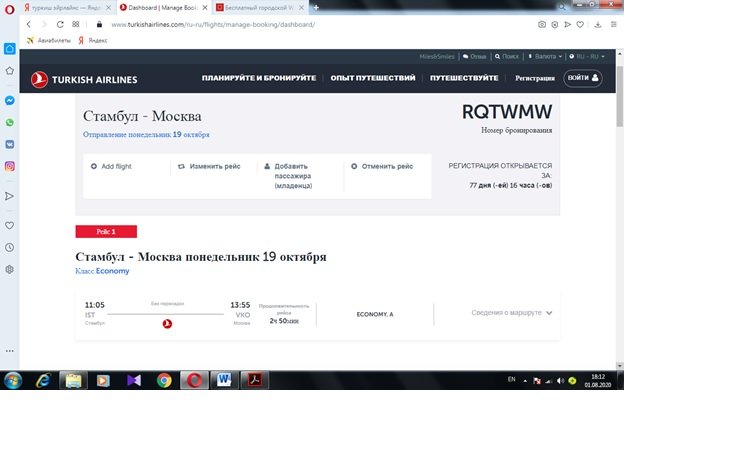This screenshot has height=449, width=730.
Task: Open WhatsApp in the Opera sidebar
Action: (x=9, y=122)
